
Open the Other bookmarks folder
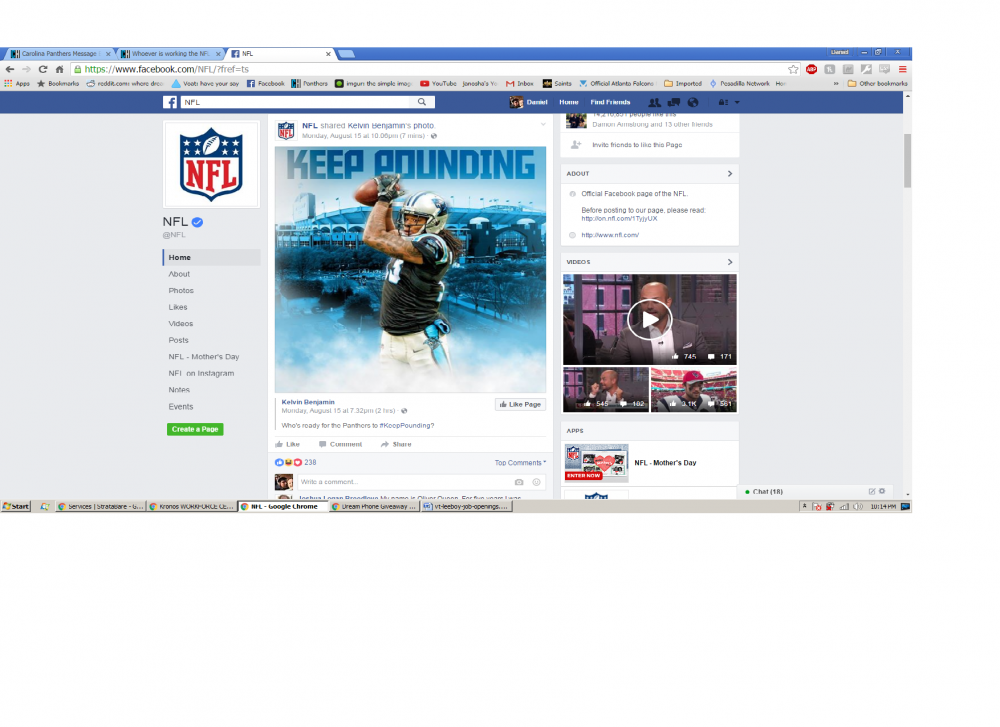[877, 84]
